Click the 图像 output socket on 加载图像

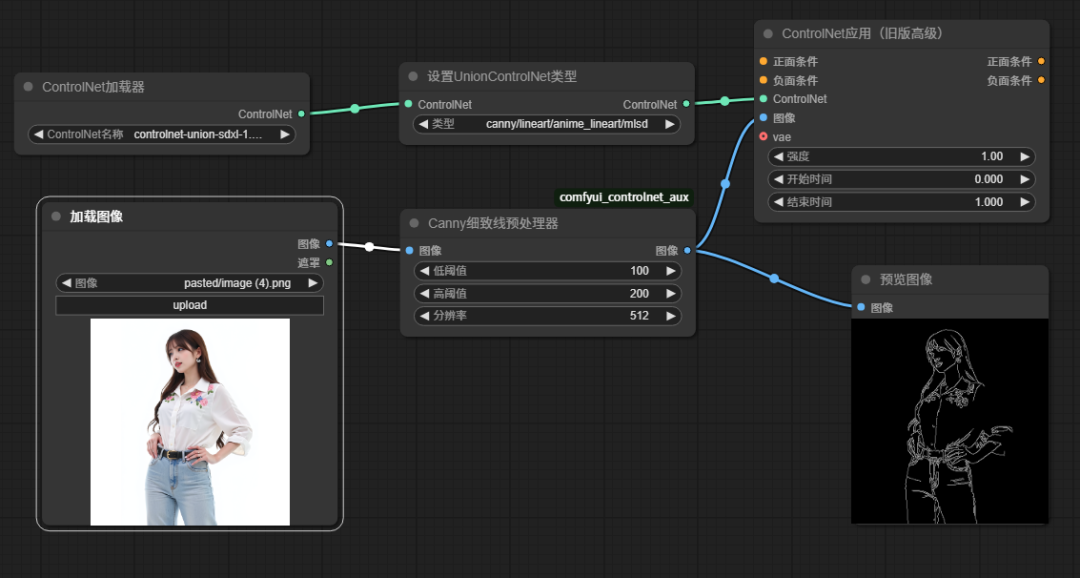(329, 244)
